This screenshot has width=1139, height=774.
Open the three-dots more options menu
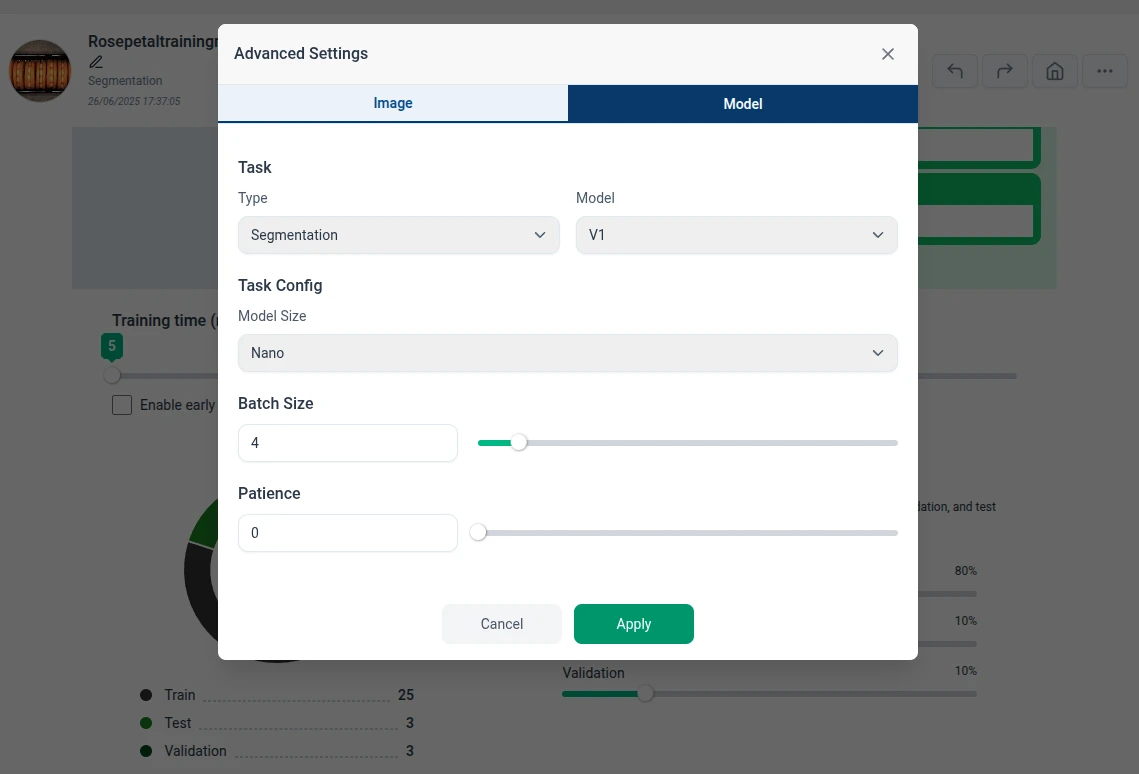(1104, 71)
